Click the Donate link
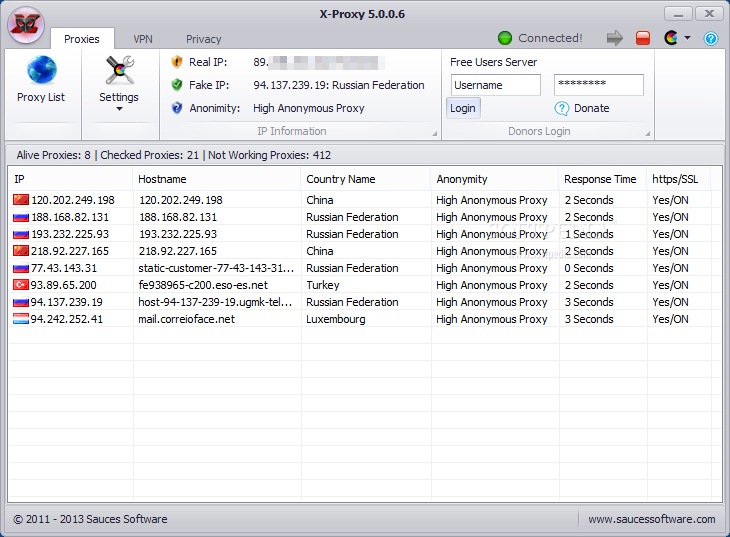730x537 pixels. pyautogui.click(x=591, y=108)
